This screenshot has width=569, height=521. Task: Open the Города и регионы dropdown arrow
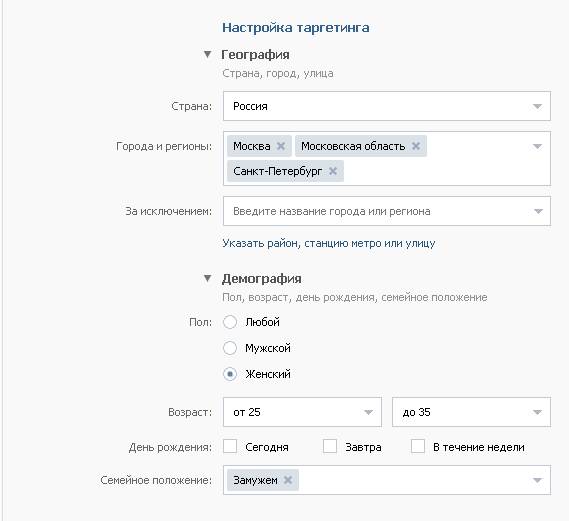click(x=537, y=146)
